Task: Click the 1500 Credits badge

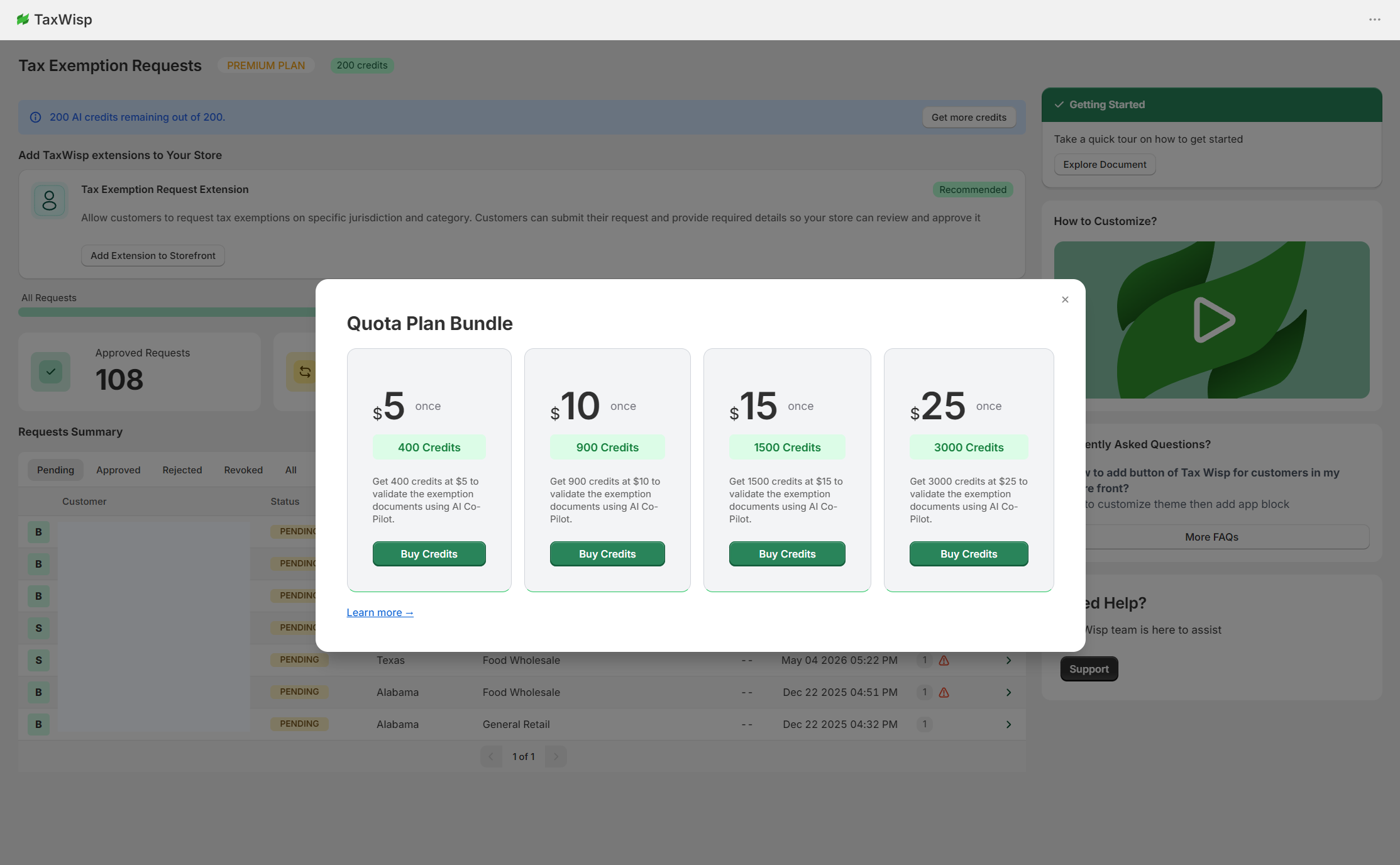Action: click(x=787, y=448)
